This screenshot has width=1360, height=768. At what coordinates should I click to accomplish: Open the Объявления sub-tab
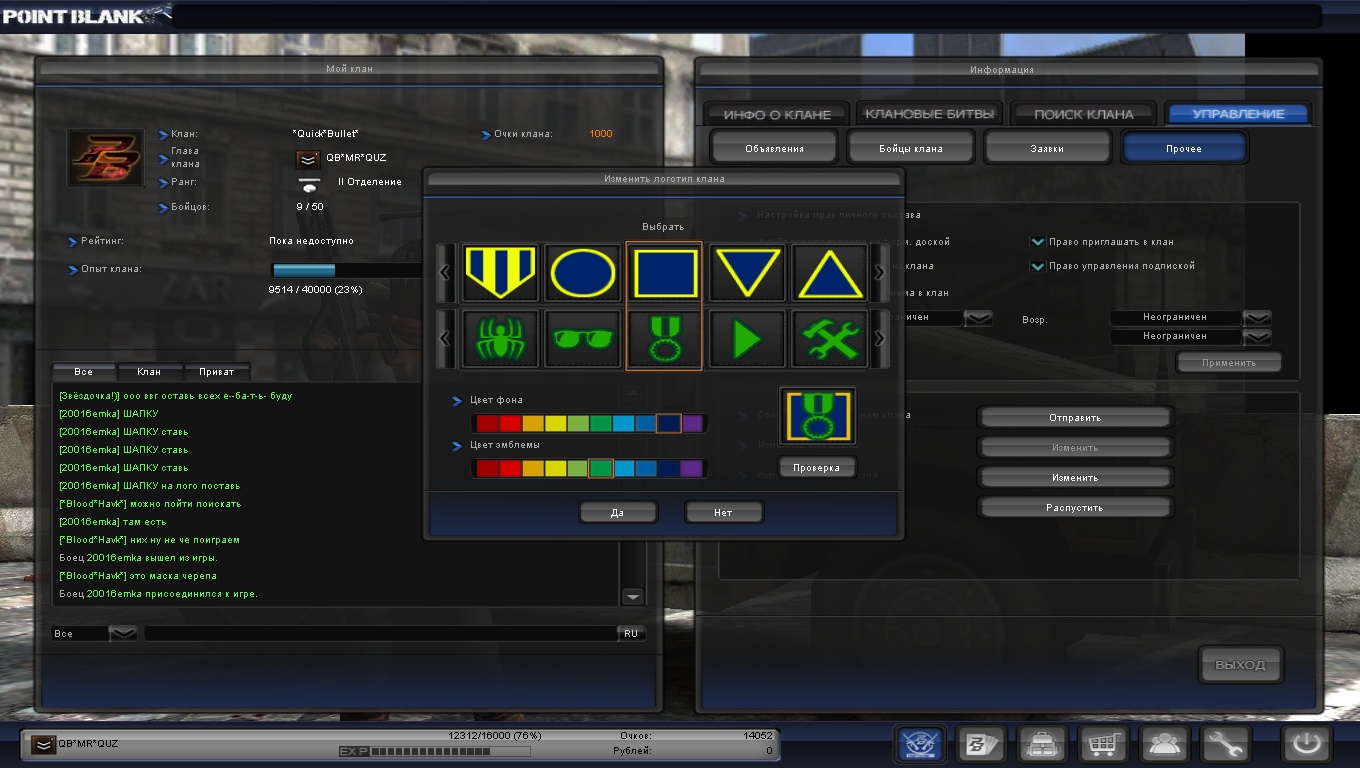point(774,148)
